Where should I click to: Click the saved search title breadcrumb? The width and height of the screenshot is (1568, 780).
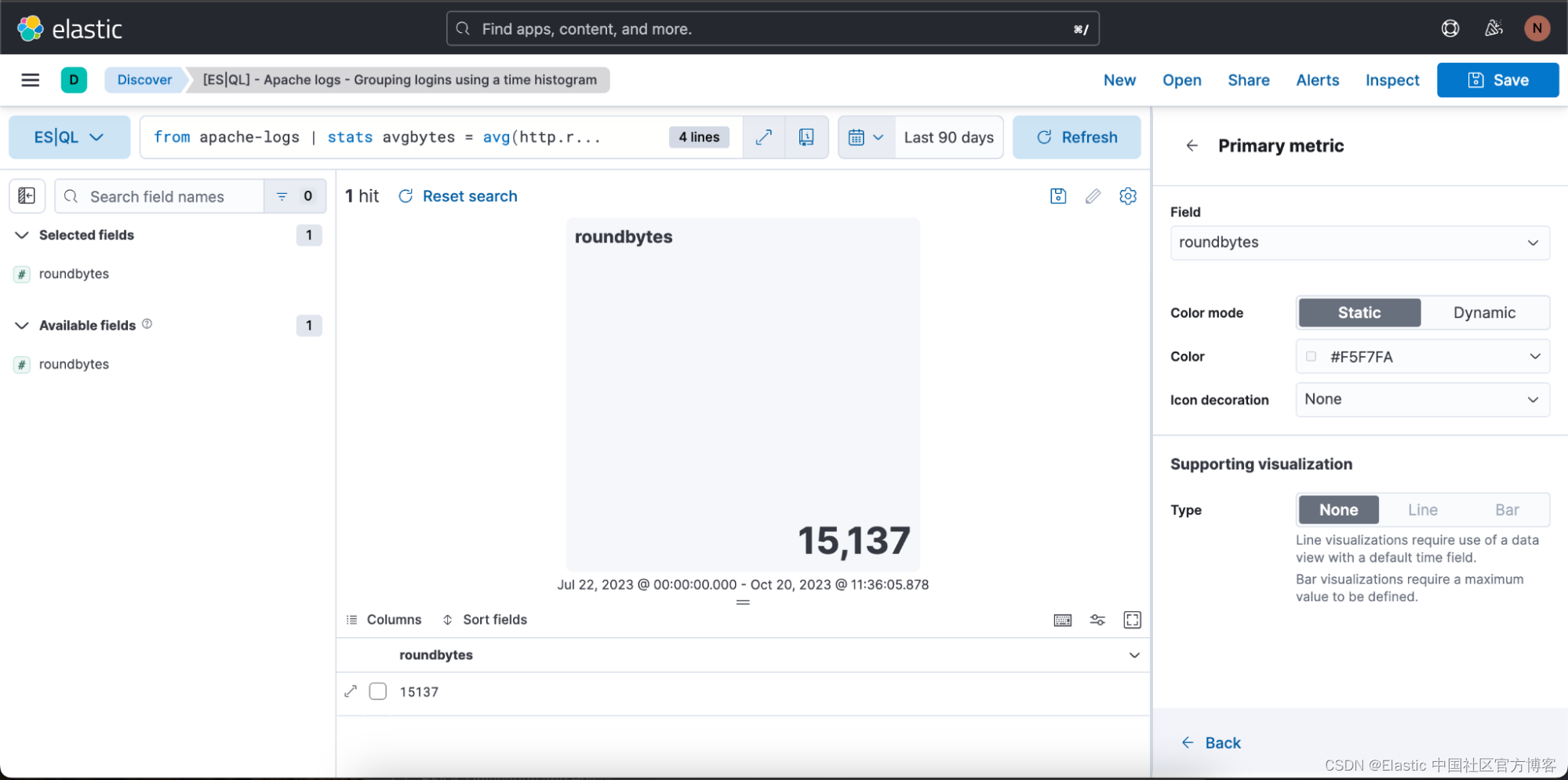point(399,80)
